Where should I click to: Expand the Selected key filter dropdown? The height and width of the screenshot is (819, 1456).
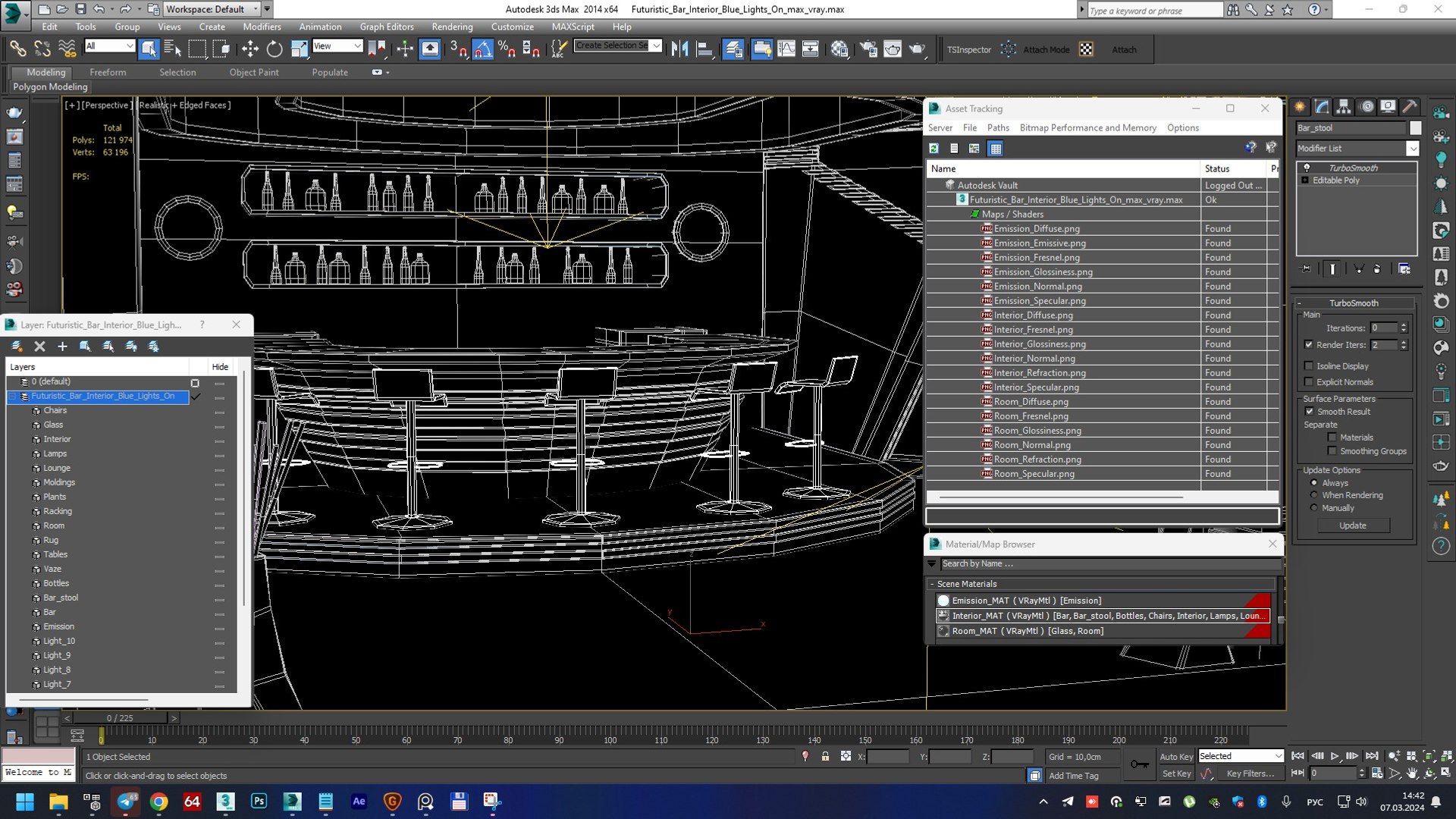click(1278, 756)
